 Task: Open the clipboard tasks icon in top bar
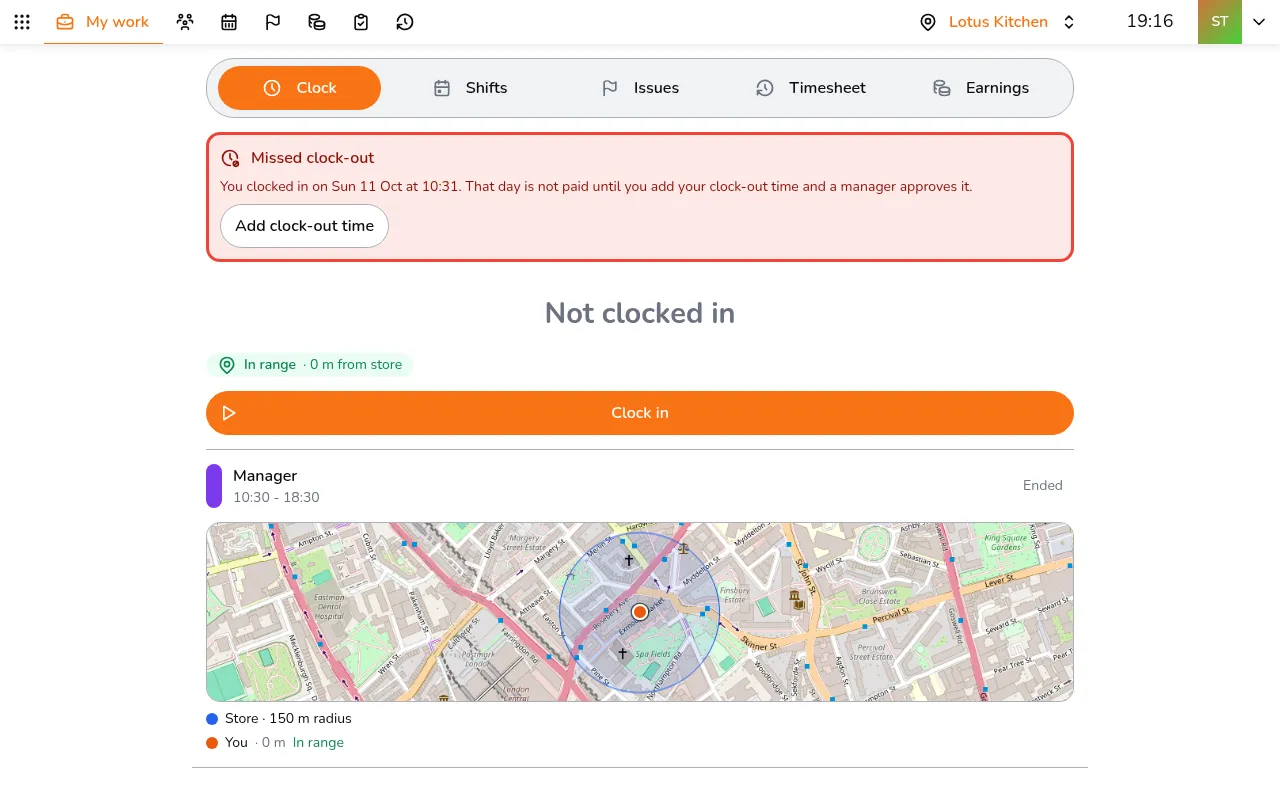[x=361, y=22]
